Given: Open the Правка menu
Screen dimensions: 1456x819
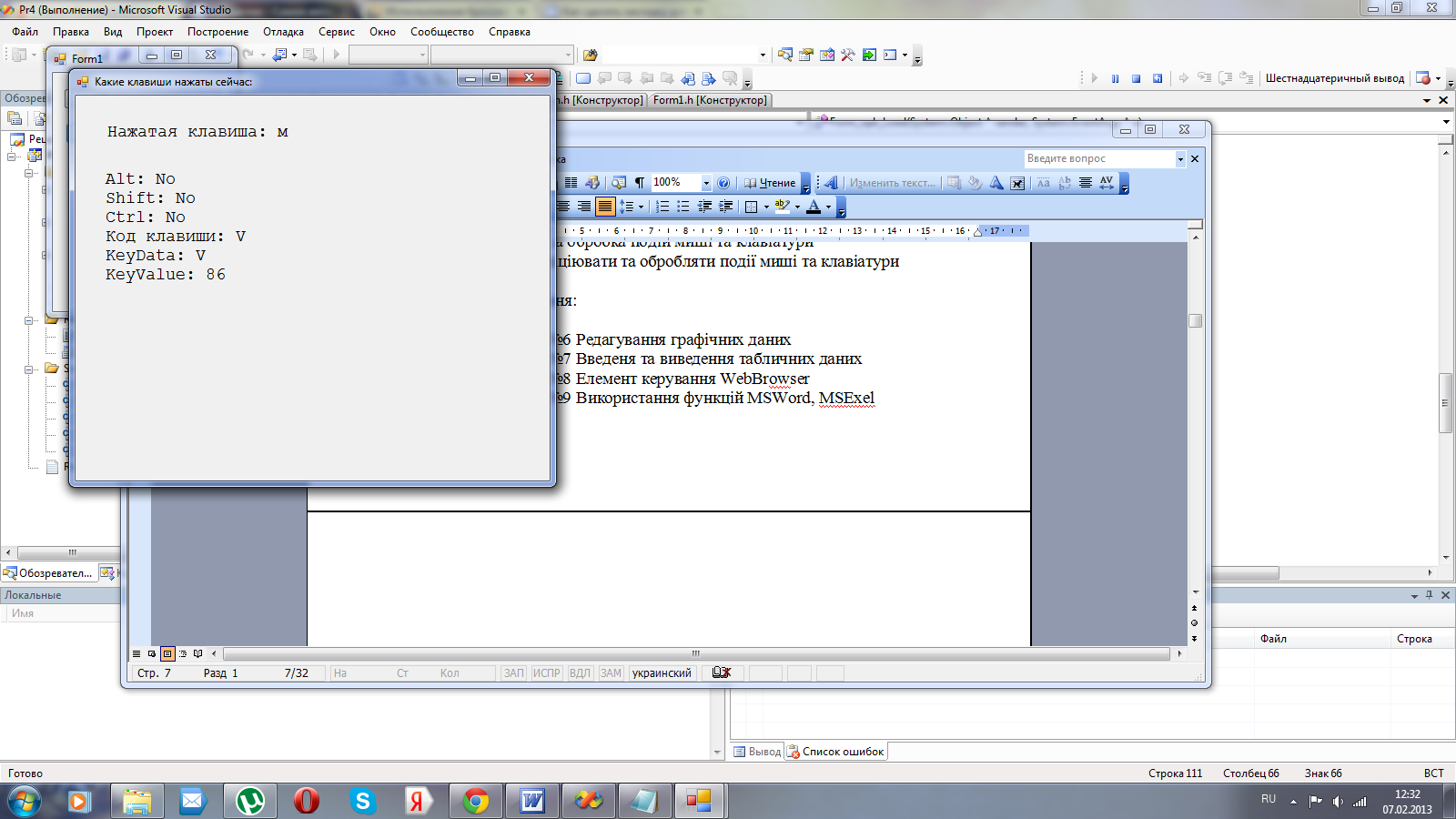Looking at the screenshot, I should tap(70, 32).
